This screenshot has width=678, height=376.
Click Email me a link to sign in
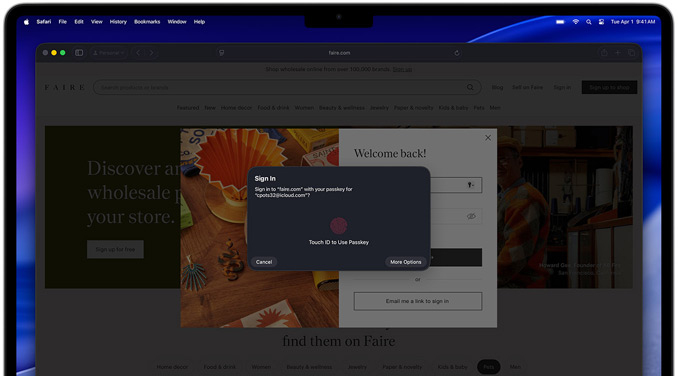click(418, 301)
